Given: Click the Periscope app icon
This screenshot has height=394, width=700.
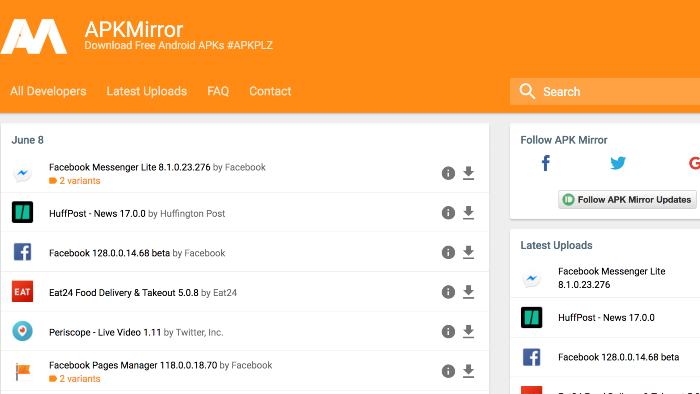Looking at the screenshot, I should 22,331.
